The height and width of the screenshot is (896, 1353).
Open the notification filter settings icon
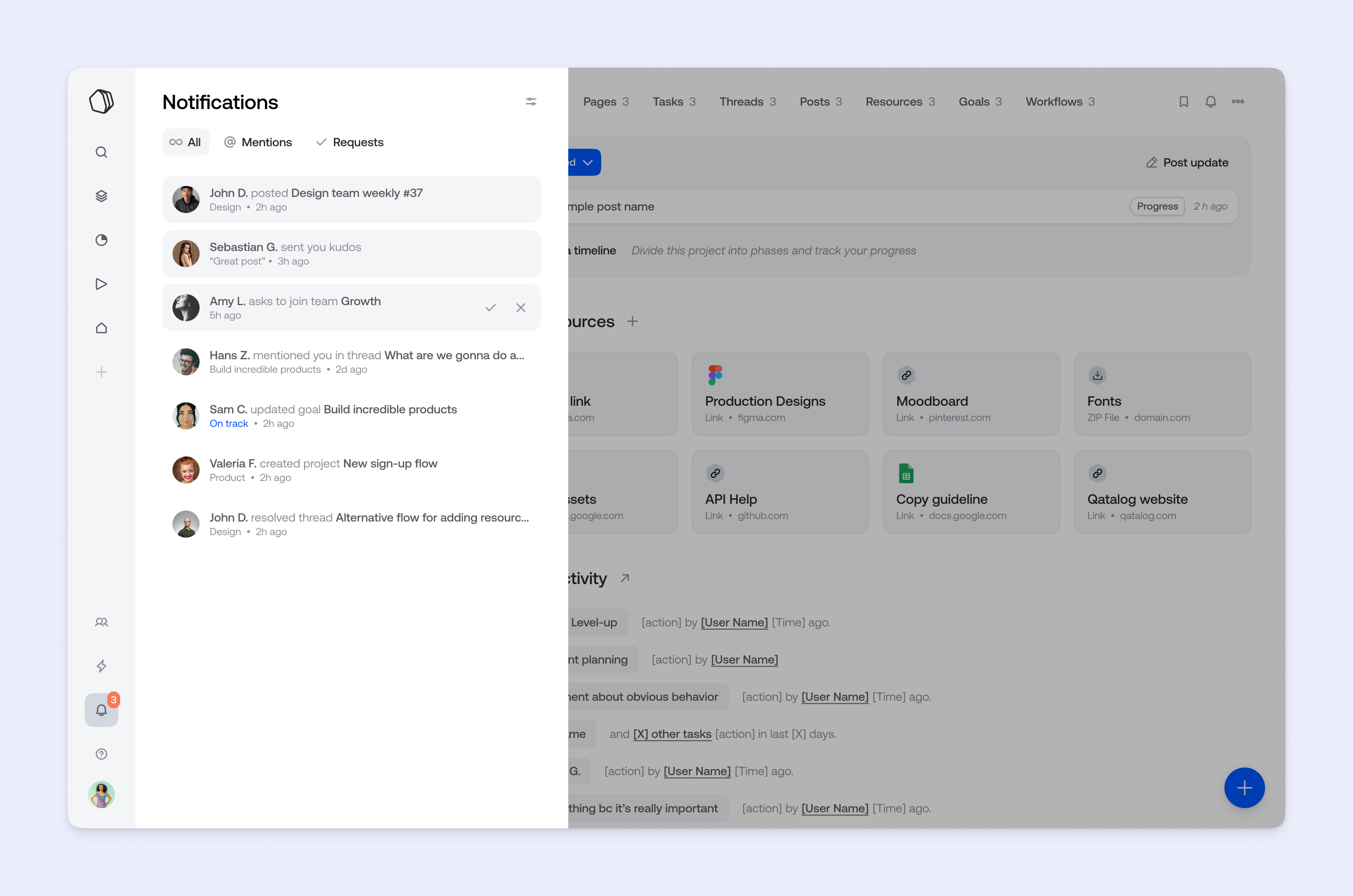[x=531, y=101]
